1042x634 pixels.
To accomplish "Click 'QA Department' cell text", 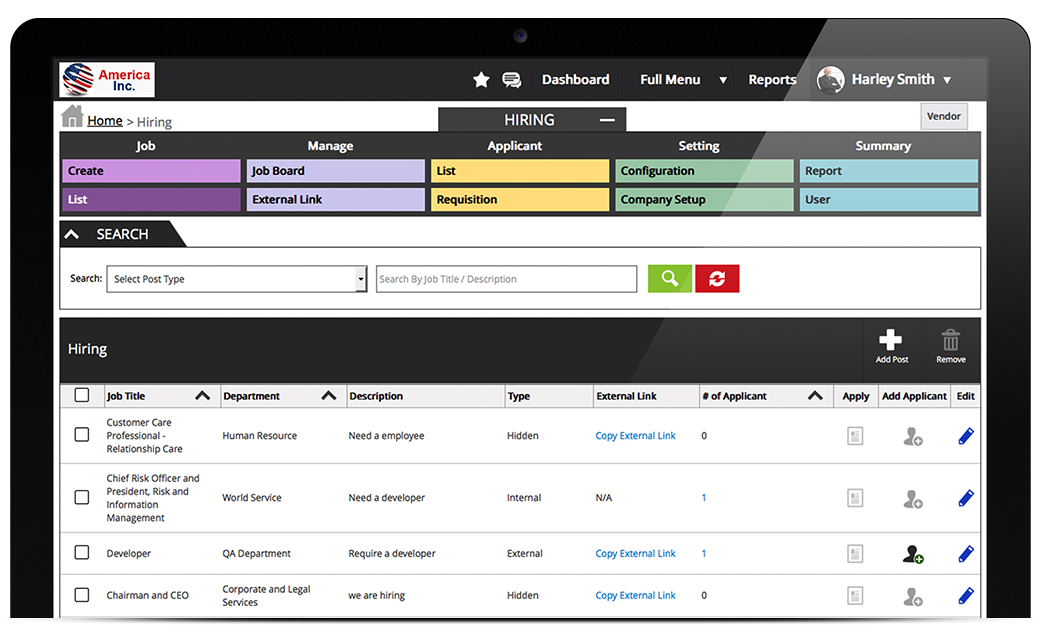I will point(257,554).
